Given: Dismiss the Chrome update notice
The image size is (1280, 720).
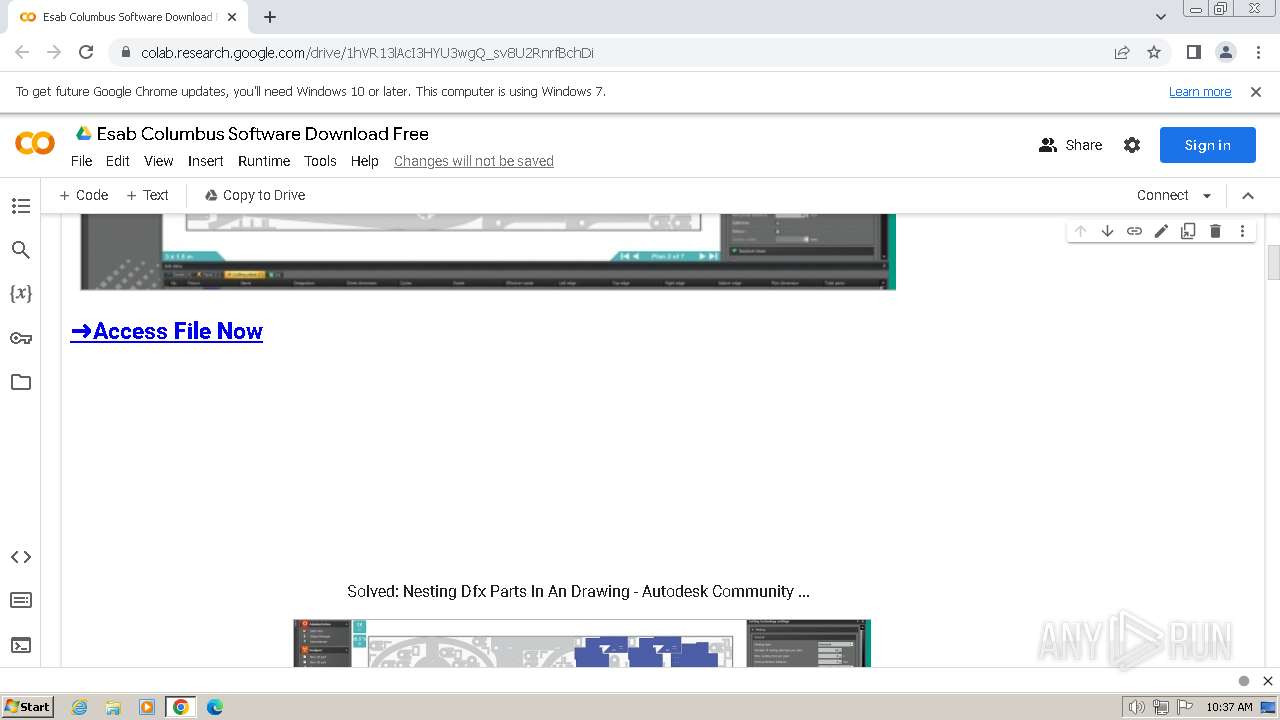Looking at the screenshot, I should click(1256, 91).
